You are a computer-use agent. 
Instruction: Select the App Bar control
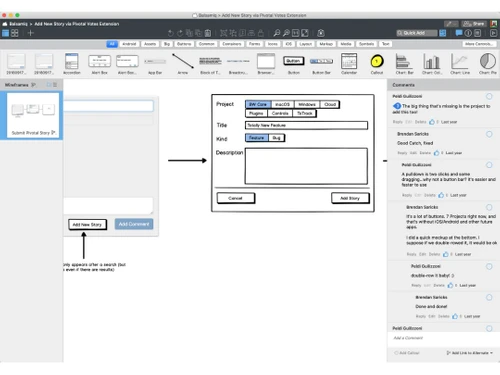pyautogui.click(x=155, y=65)
